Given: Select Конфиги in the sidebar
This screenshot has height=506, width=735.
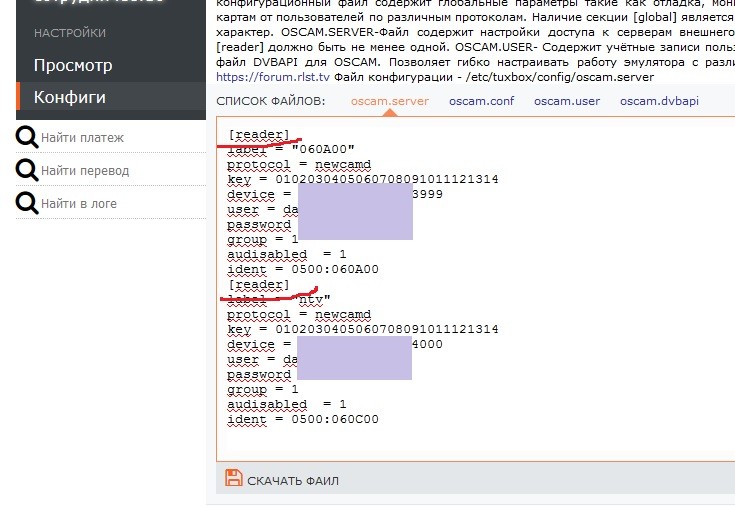Looking at the screenshot, I should click(x=70, y=97).
